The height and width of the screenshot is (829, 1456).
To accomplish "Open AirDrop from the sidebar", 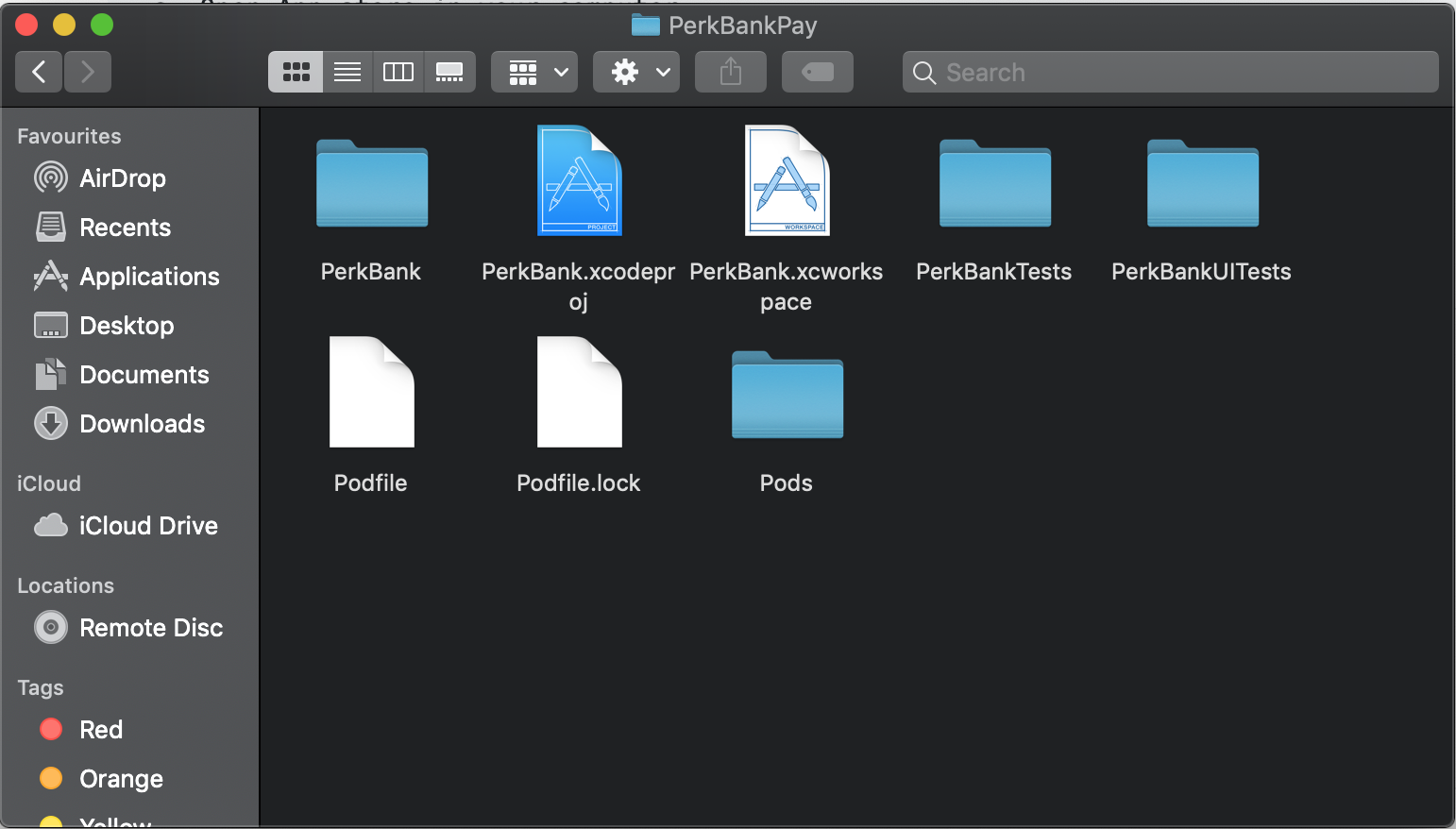I will (x=123, y=178).
